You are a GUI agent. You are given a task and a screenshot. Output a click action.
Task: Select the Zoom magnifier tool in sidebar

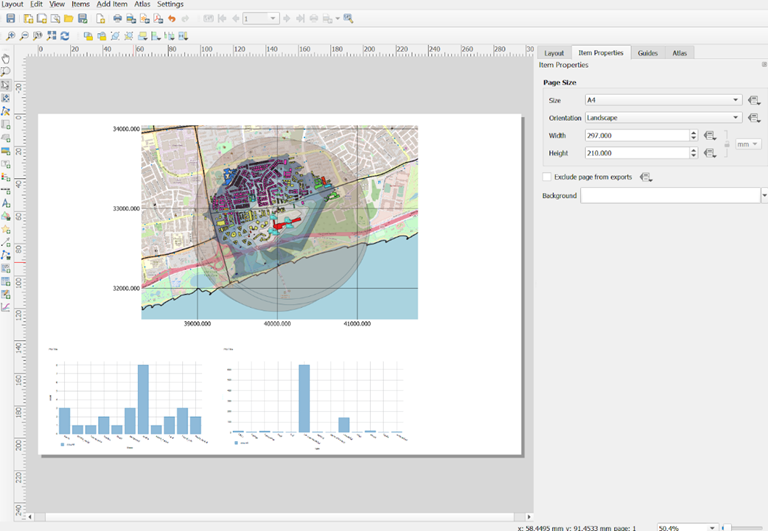[x=6, y=72]
